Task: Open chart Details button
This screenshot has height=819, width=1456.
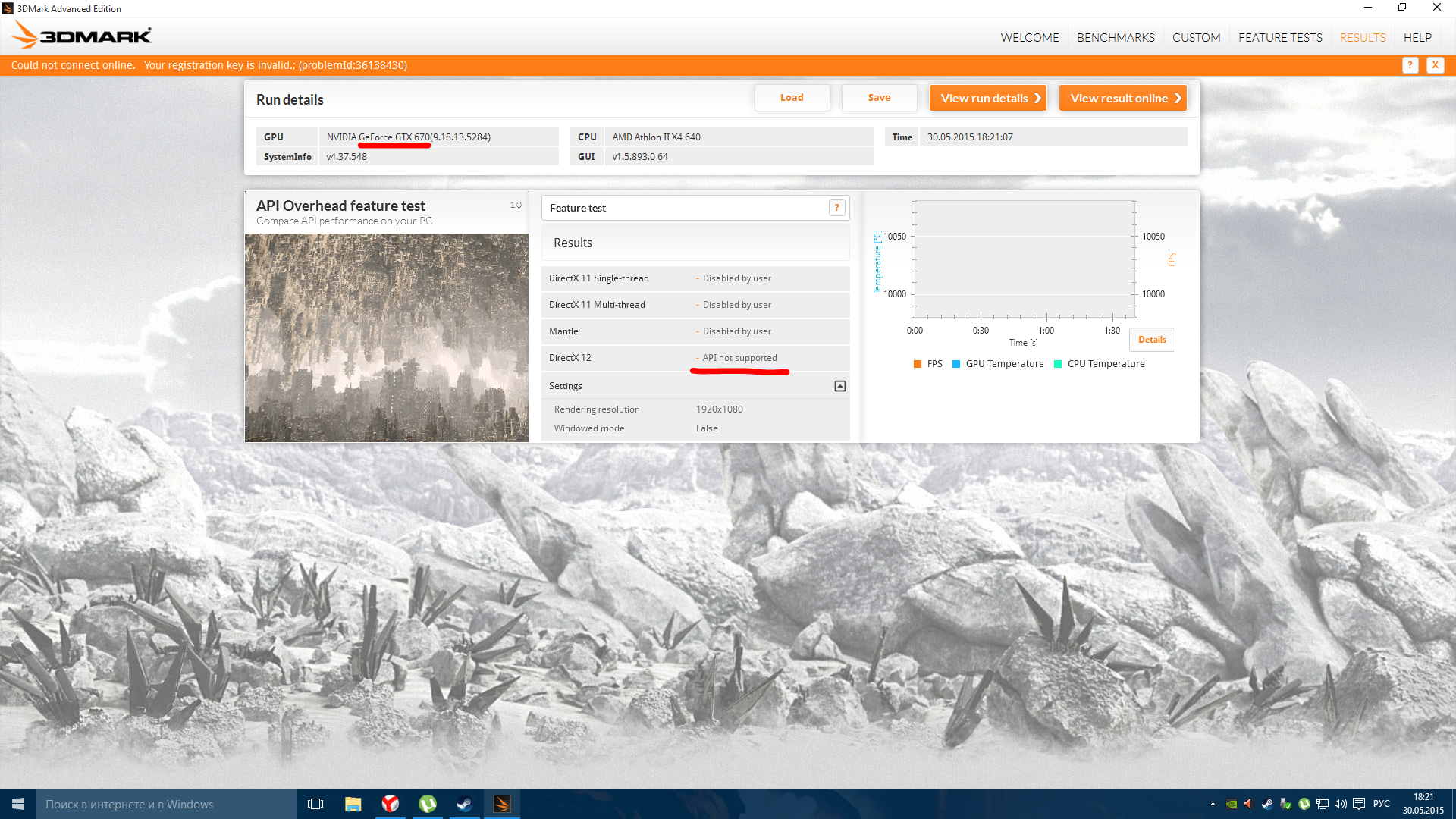Action: coord(1152,340)
